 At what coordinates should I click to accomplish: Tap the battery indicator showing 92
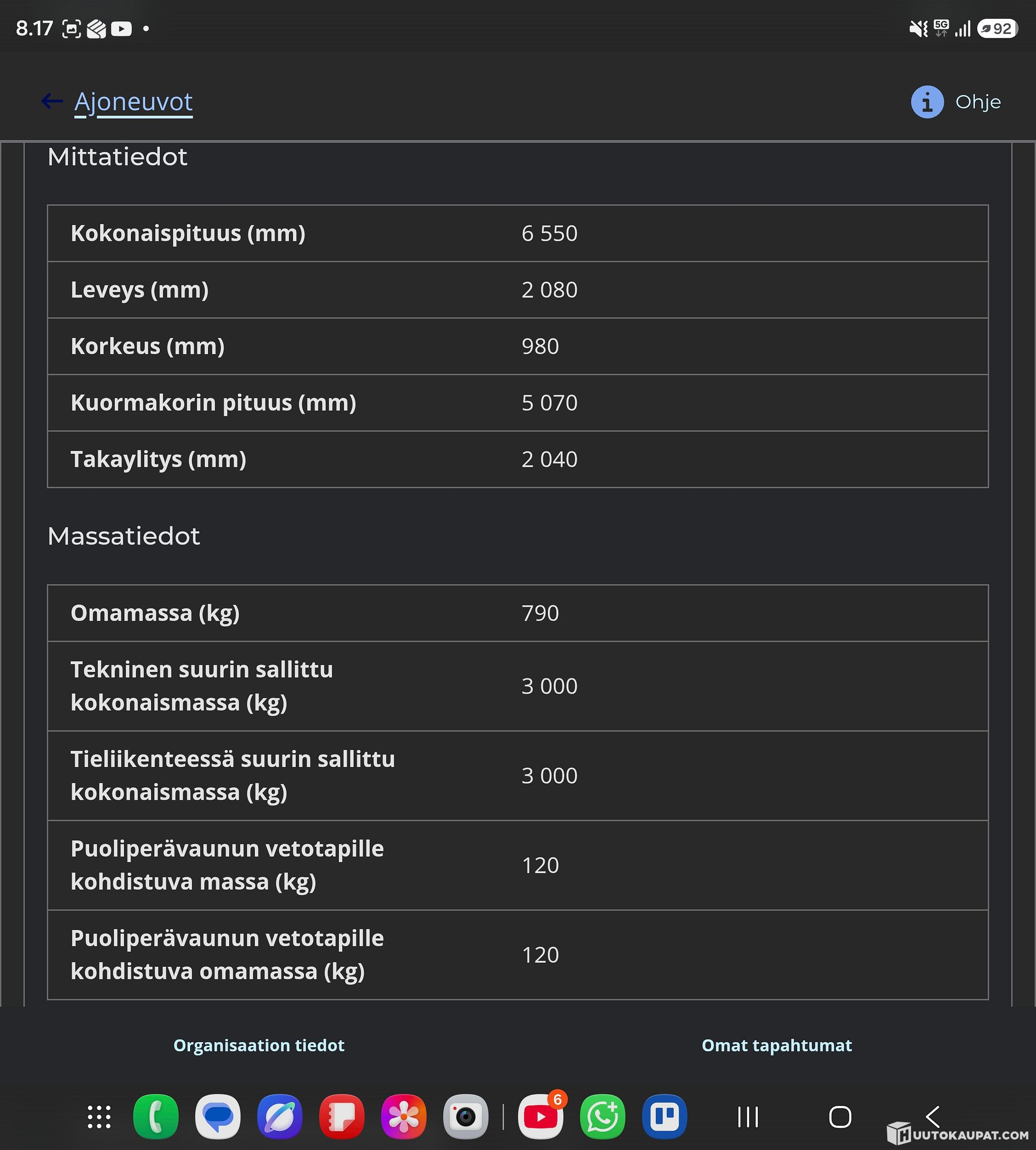997,28
